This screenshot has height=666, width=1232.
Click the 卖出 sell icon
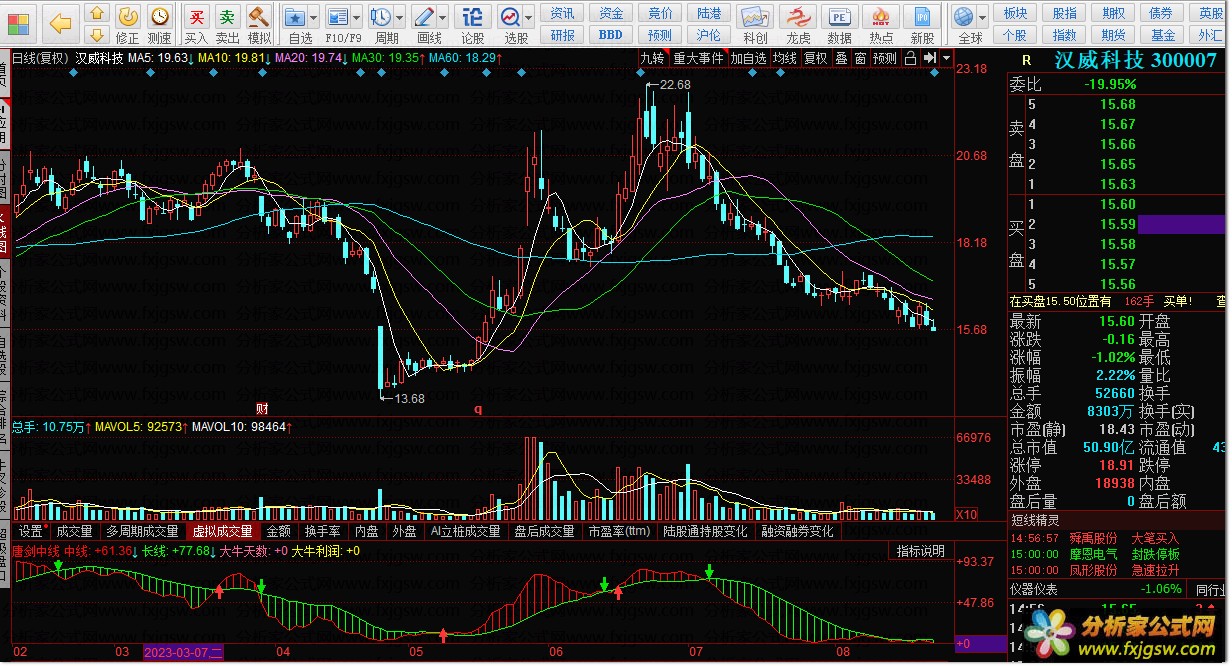tap(228, 23)
